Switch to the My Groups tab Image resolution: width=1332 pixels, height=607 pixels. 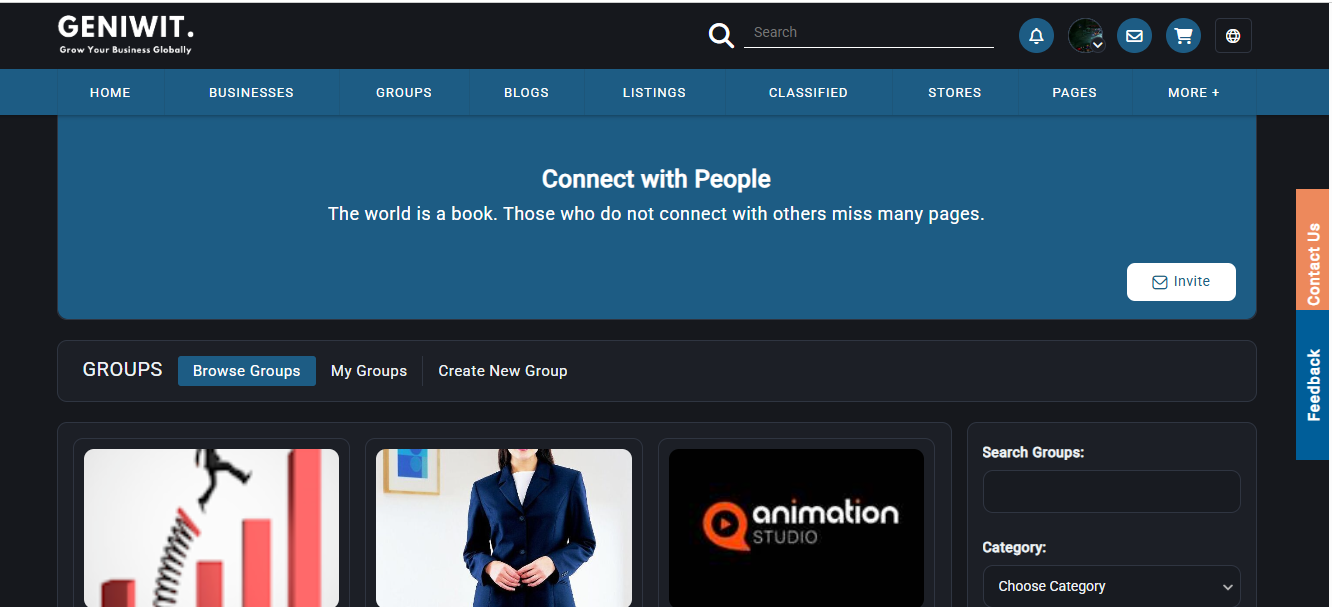(x=369, y=371)
